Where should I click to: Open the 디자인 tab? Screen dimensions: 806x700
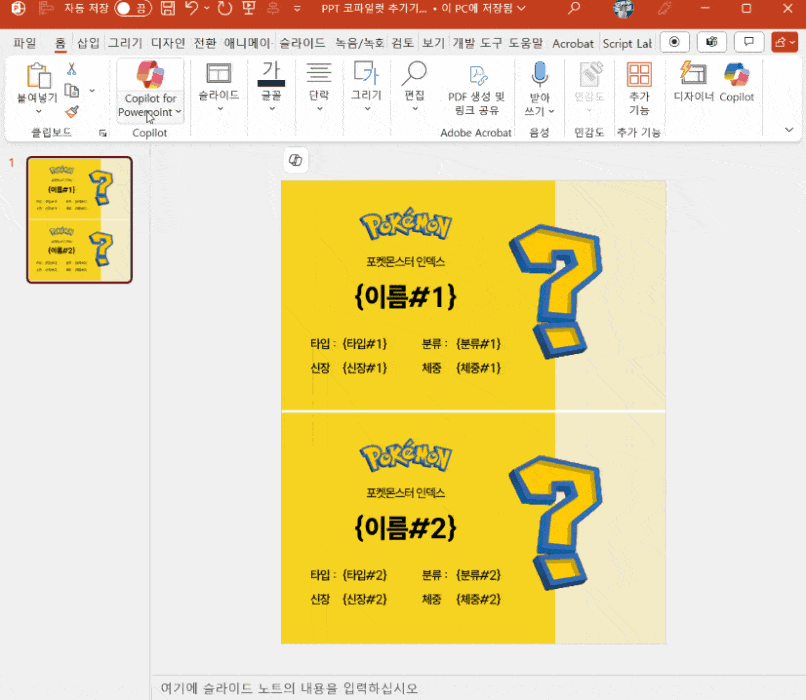[x=168, y=43]
